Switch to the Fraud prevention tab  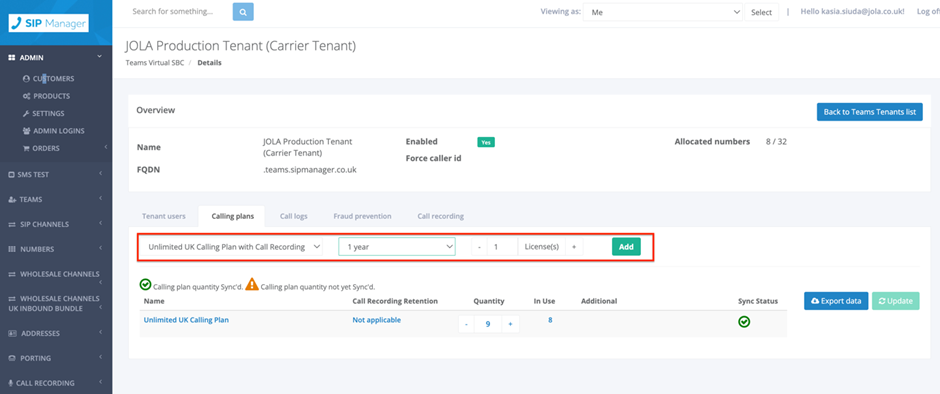coord(362,216)
